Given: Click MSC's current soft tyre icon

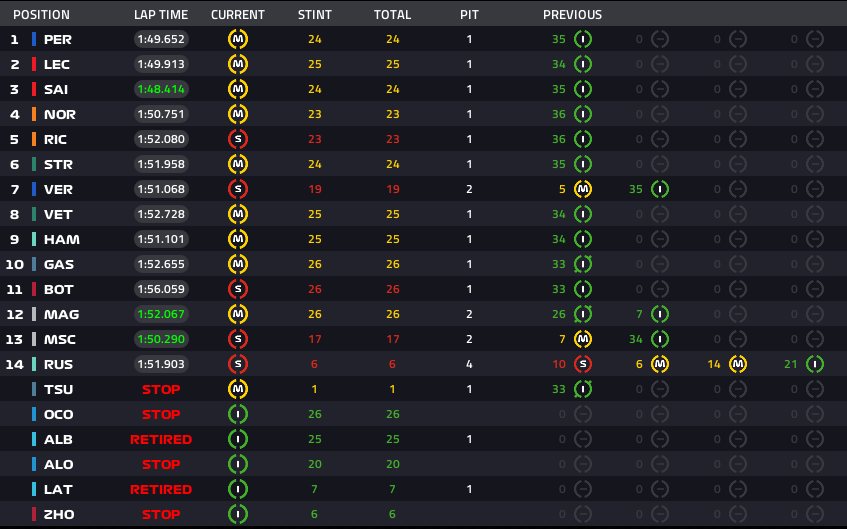Looking at the screenshot, I should [x=238, y=339].
